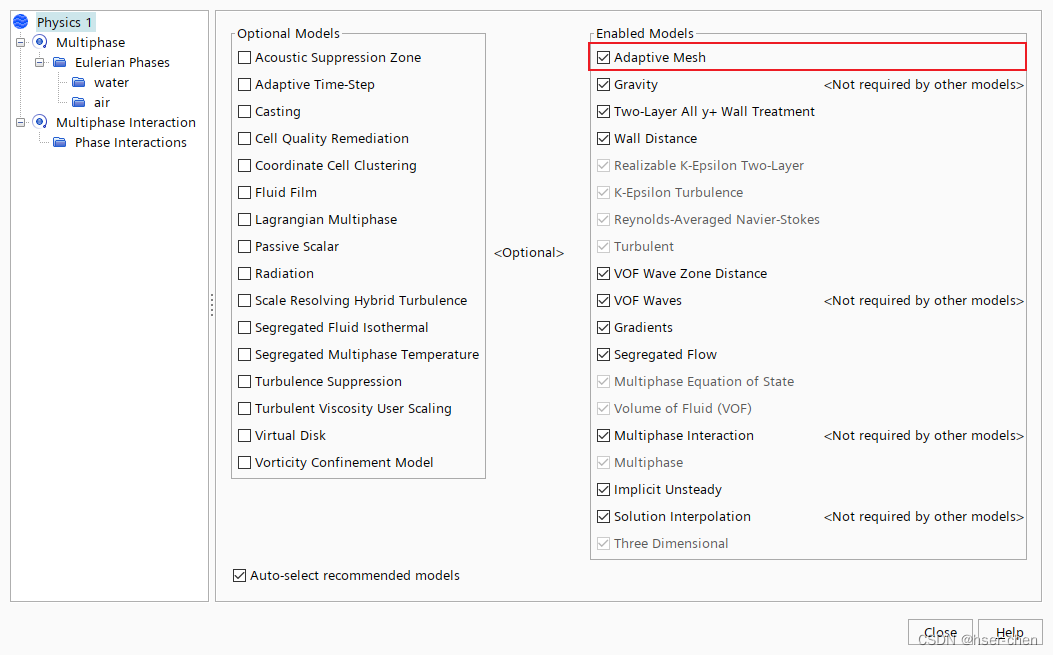Click the vertical panel splitter handle
This screenshot has height=655, width=1053.
click(212, 305)
